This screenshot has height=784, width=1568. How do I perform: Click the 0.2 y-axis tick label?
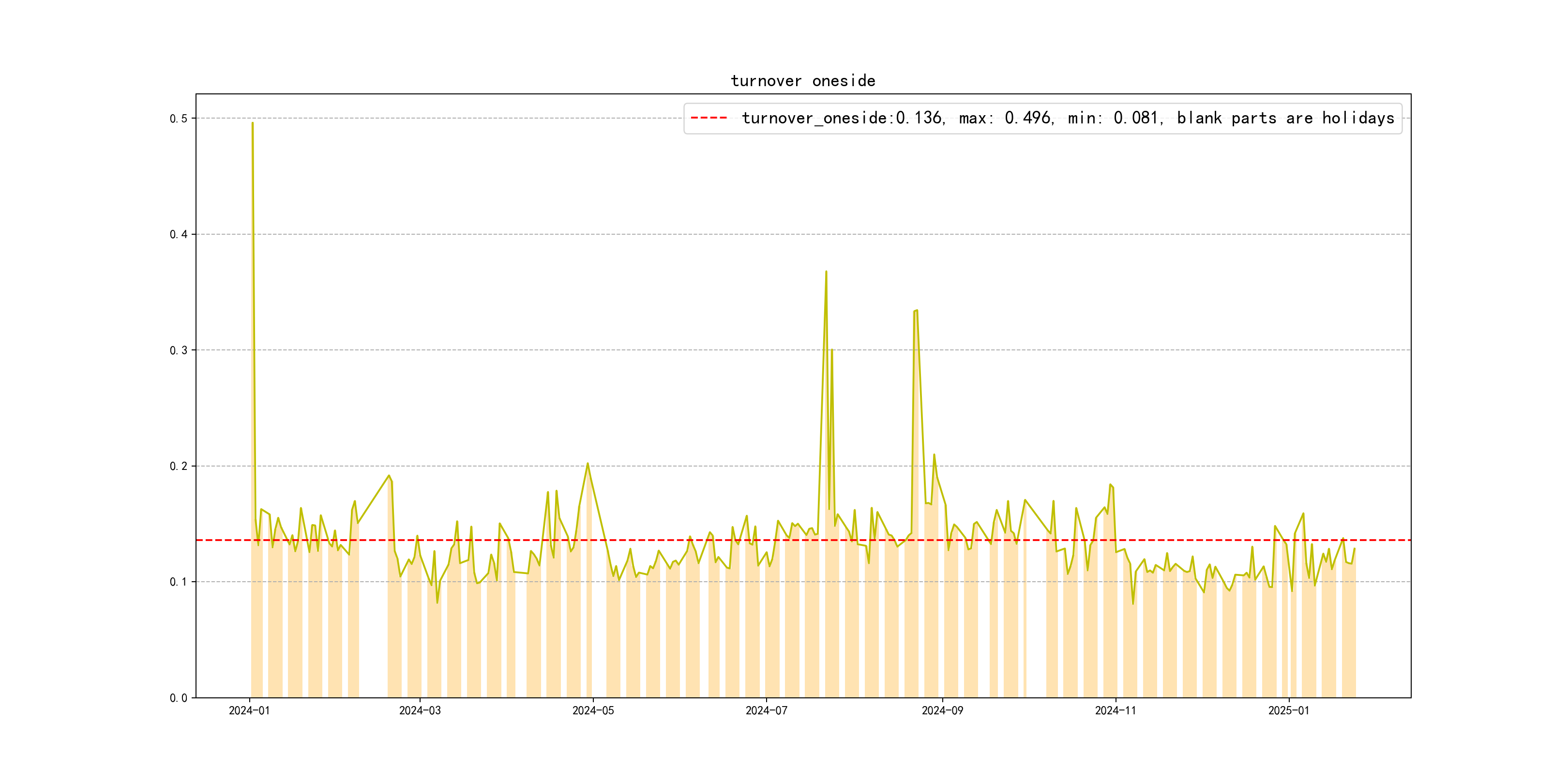coord(179,466)
